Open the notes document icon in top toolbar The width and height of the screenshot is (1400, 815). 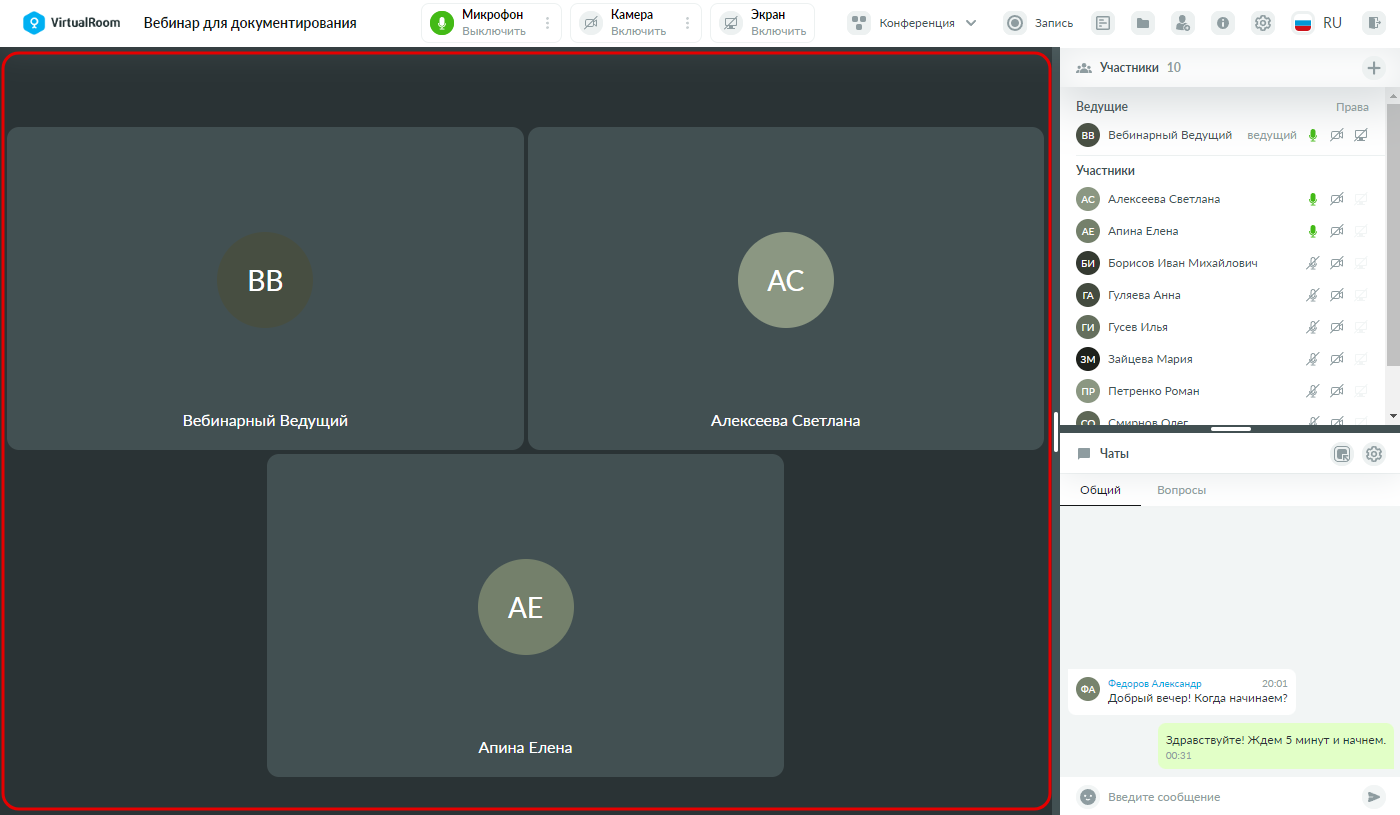tap(1103, 23)
